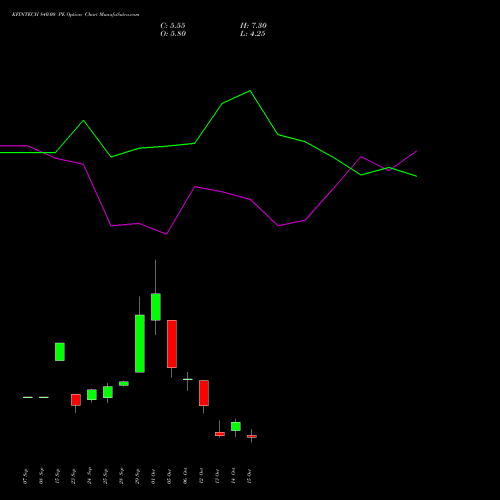
Task: Click the '08 Sep' date axis label
Action: coord(42,476)
